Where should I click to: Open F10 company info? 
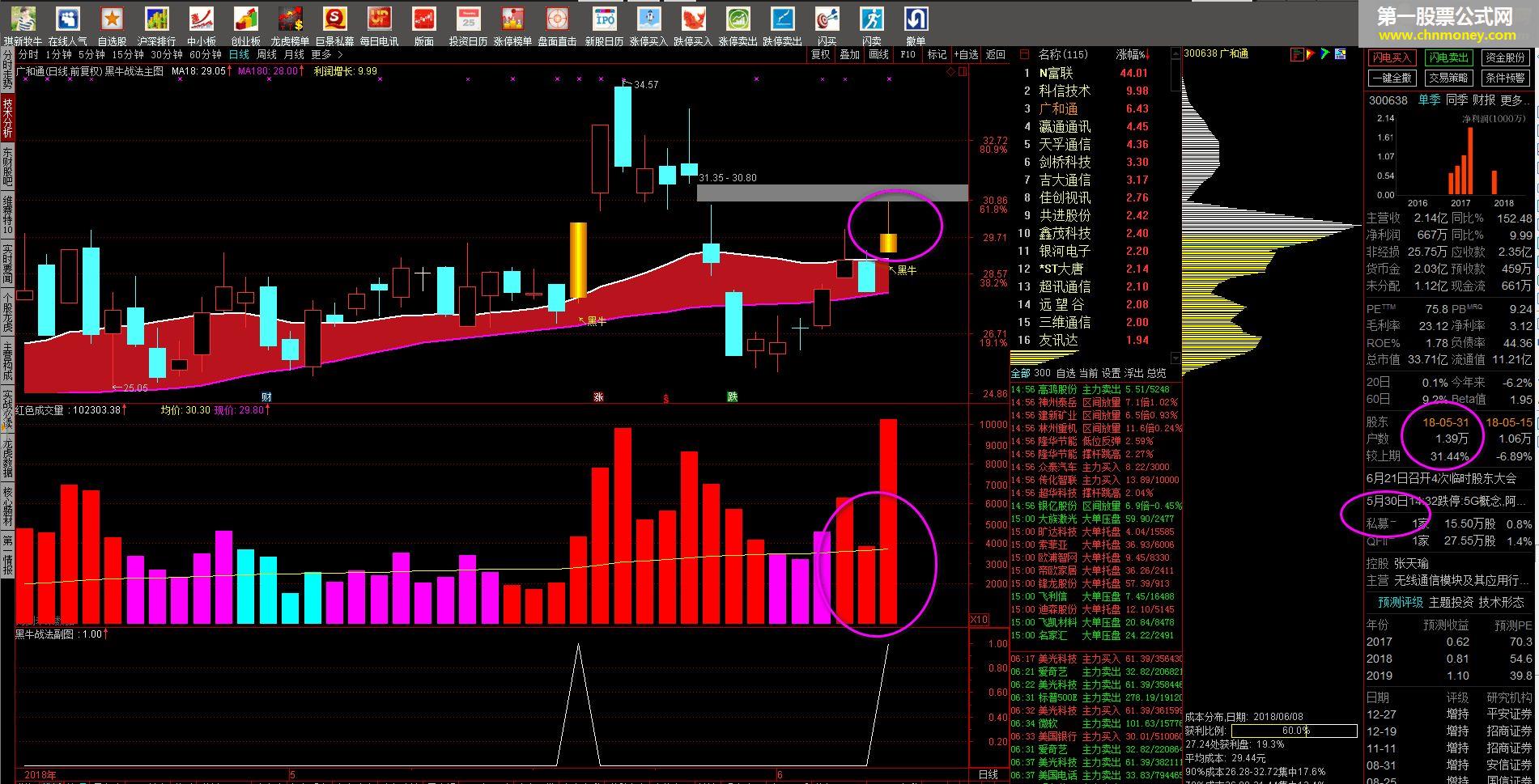[x=908, y=54]
